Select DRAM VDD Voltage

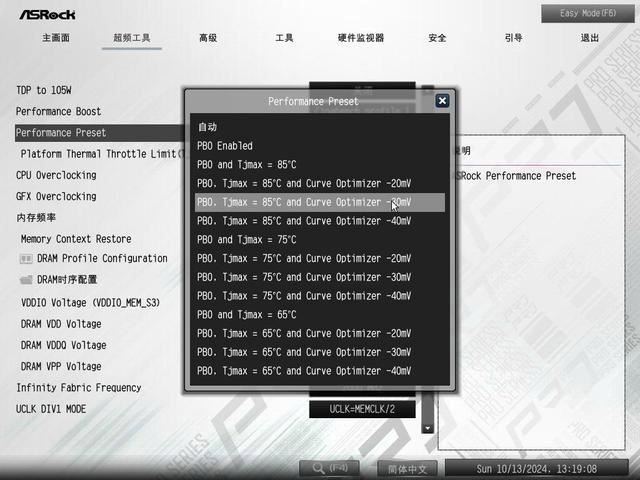tap(61, 324)
